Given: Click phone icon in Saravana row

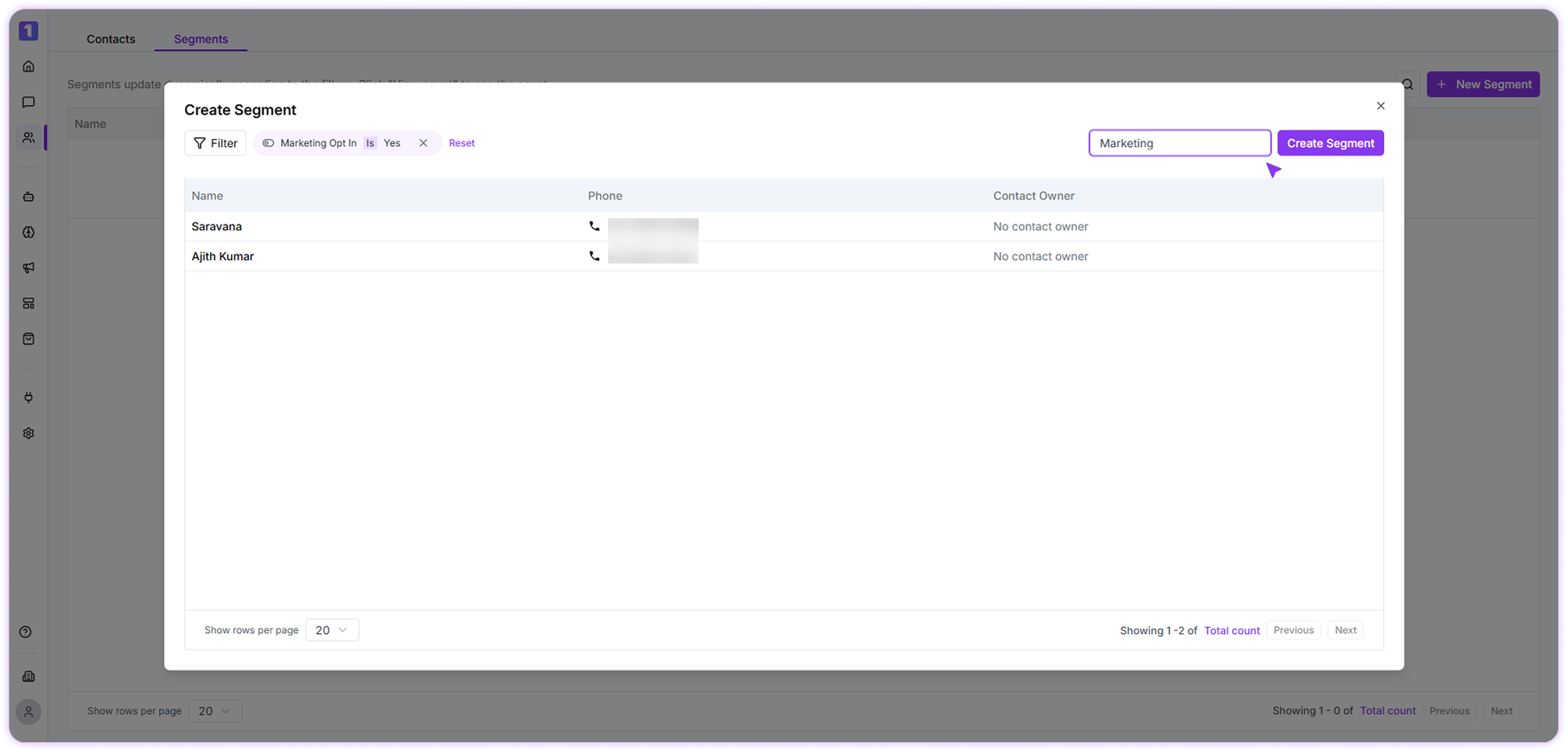Looking at the screenshot, I should coord(594,226).
